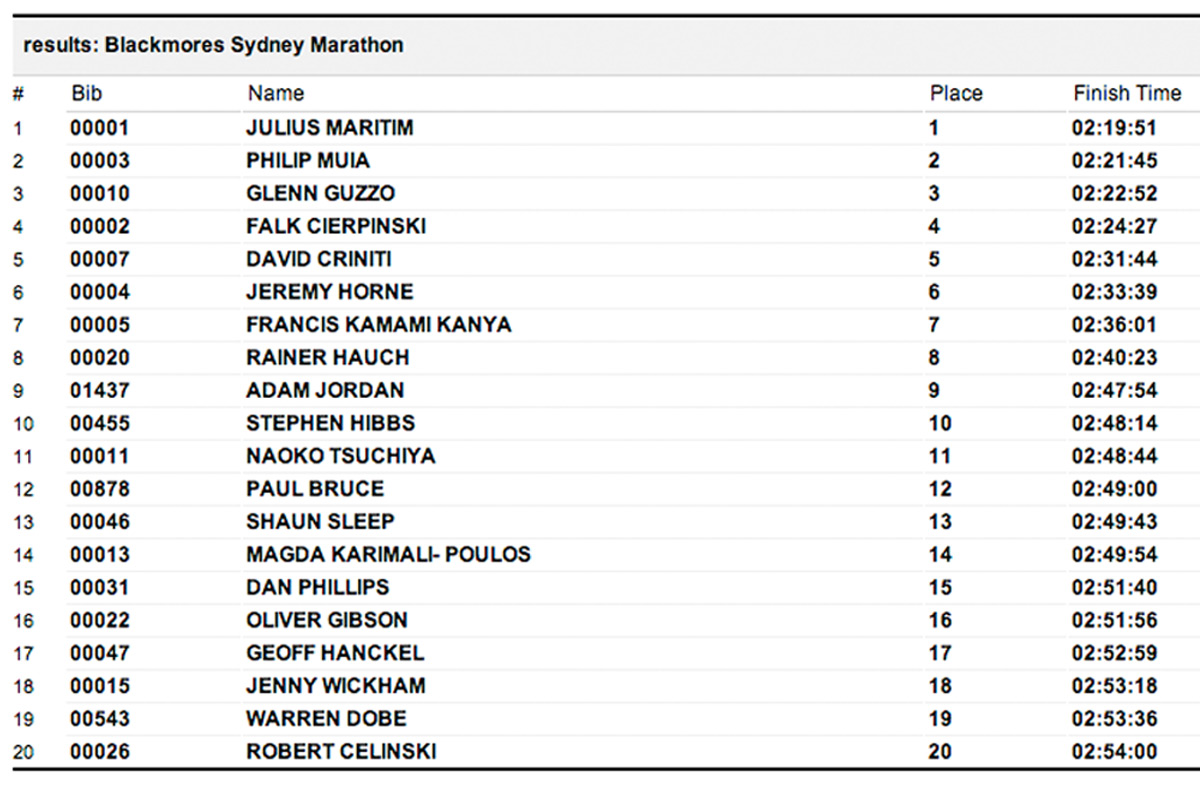Viewport: 1200px width, 800px height.
Task: Click the name GLENN GUZZO
Action: (321, 194)
